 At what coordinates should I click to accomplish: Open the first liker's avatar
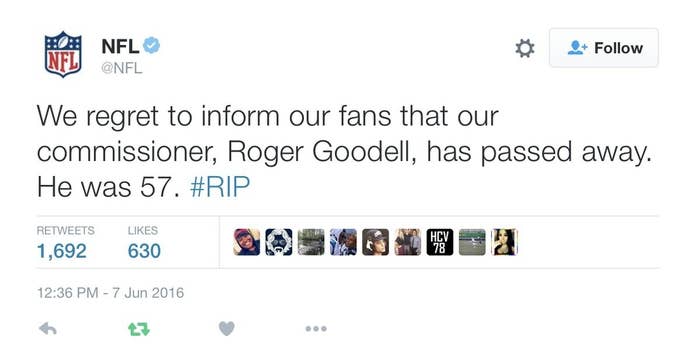point(246,242)
